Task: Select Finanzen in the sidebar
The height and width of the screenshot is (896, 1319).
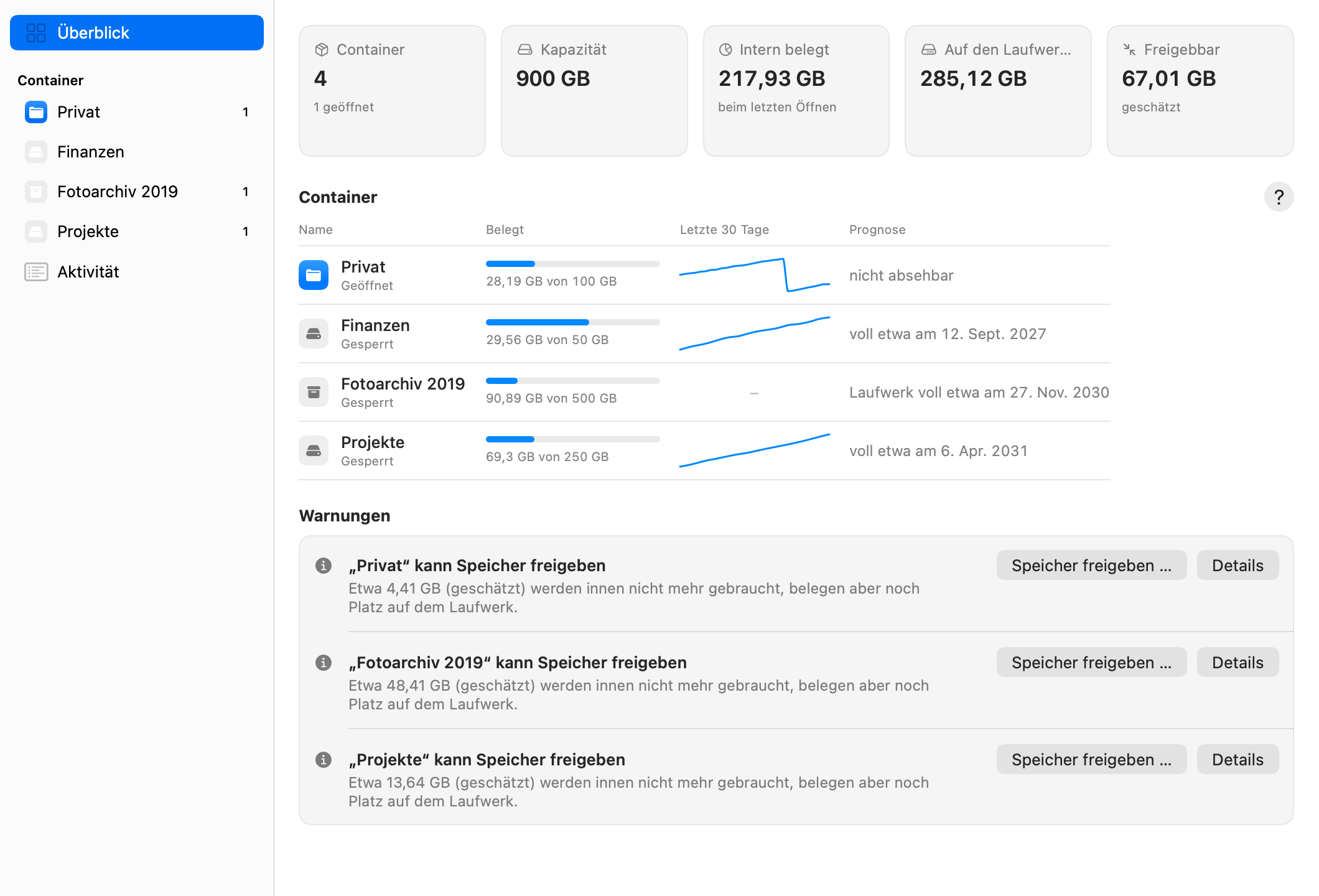Action: [x=137, y=152]
